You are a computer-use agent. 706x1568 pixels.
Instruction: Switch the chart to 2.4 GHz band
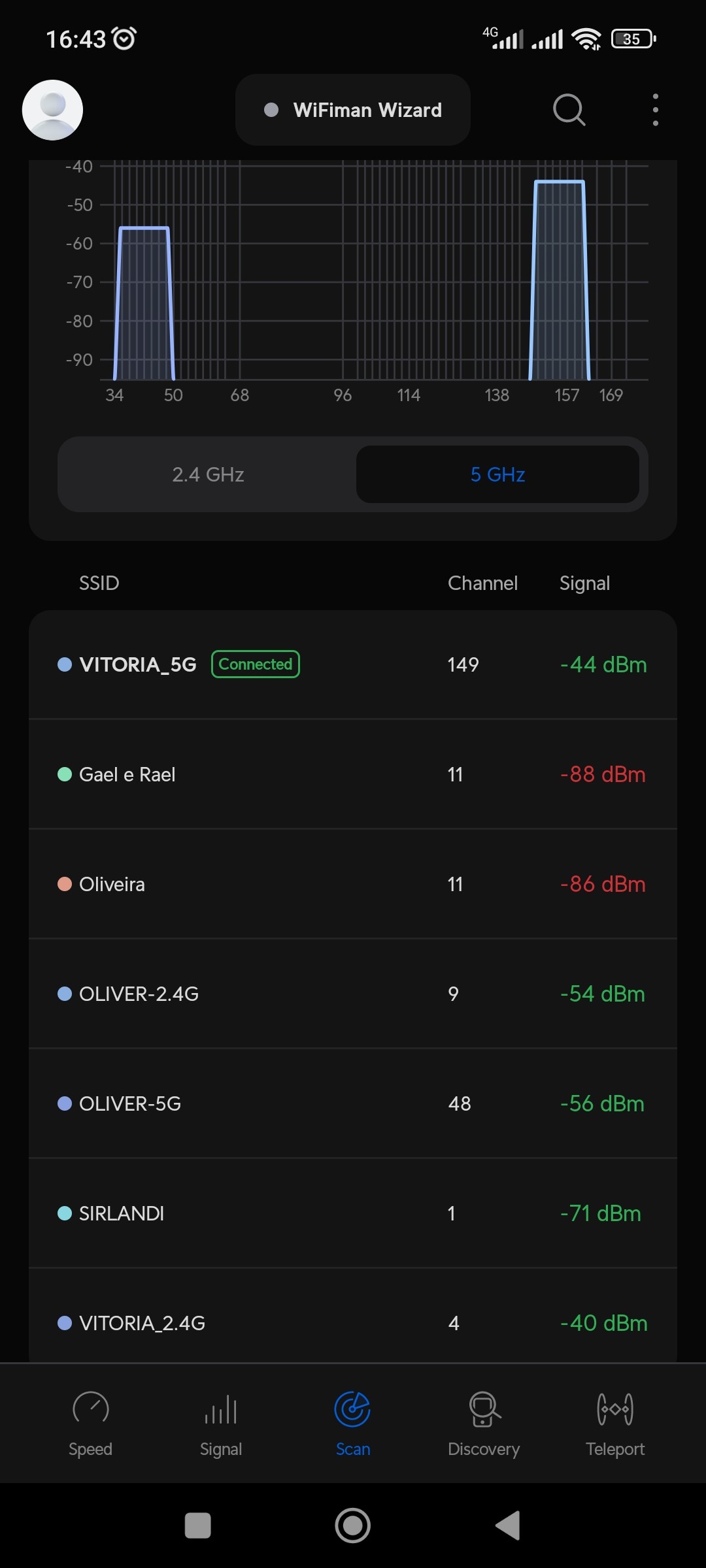(208, 474)
